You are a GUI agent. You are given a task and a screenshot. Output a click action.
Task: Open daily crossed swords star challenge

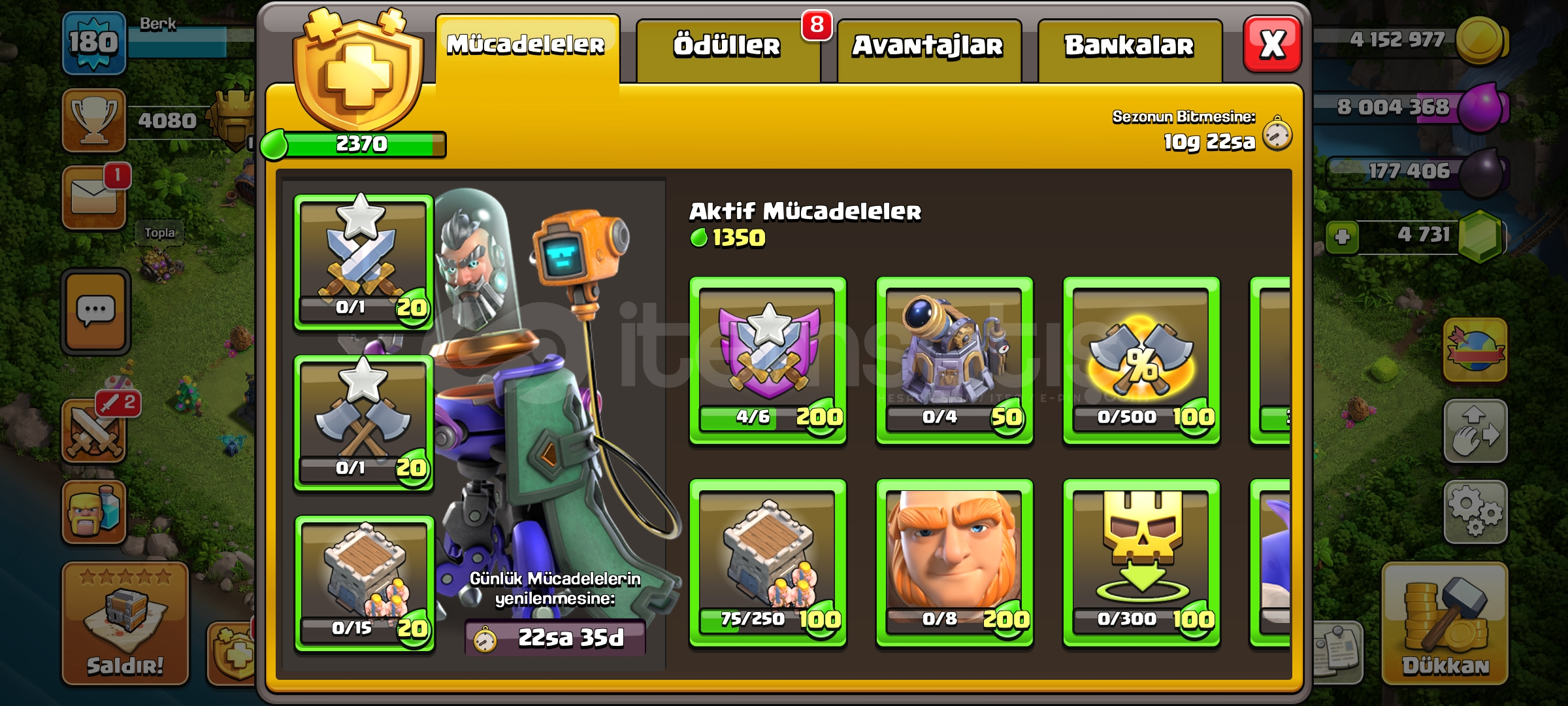364,262
